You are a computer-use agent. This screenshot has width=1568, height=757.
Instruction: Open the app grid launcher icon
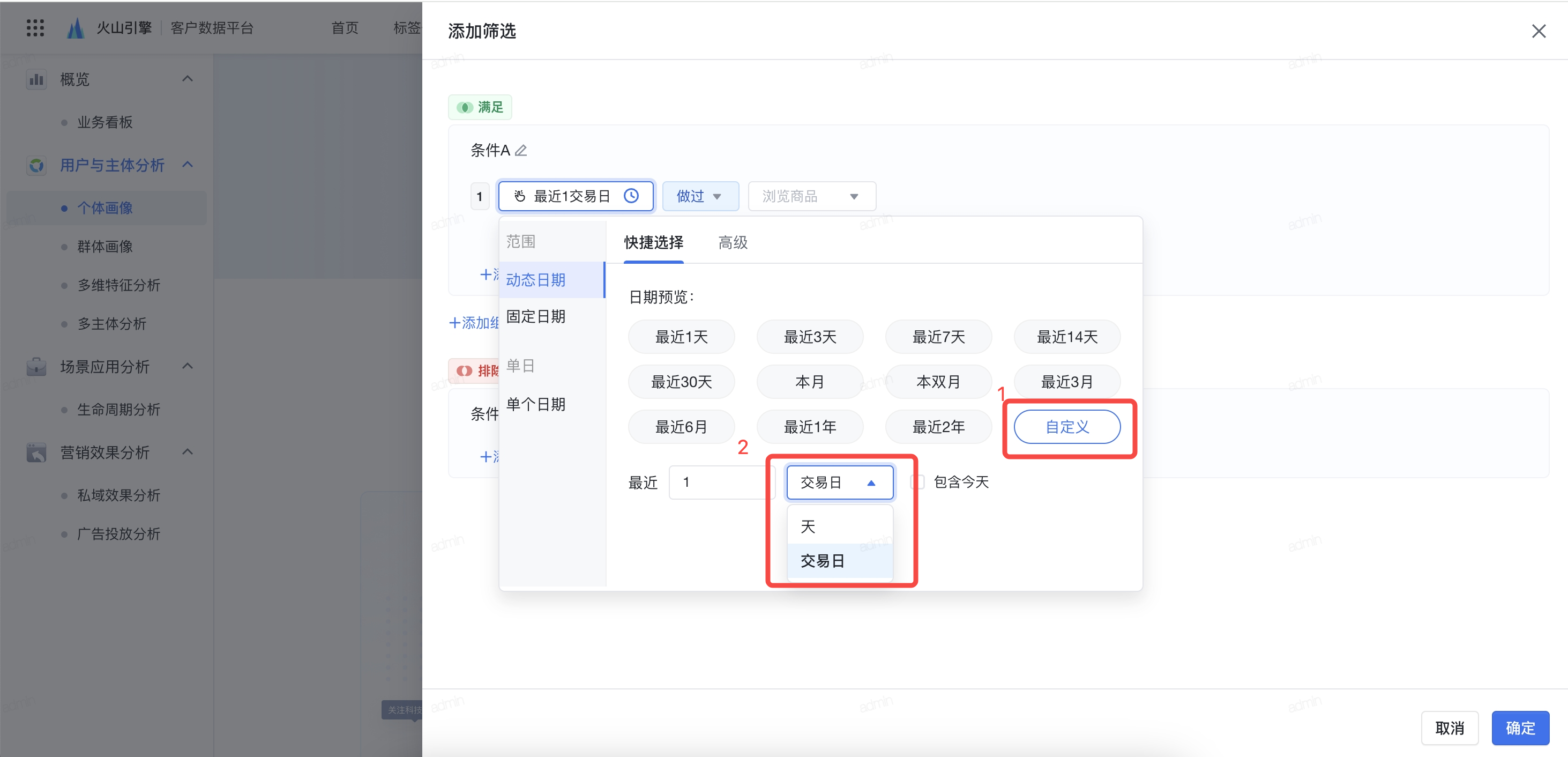tap(35, 28)
